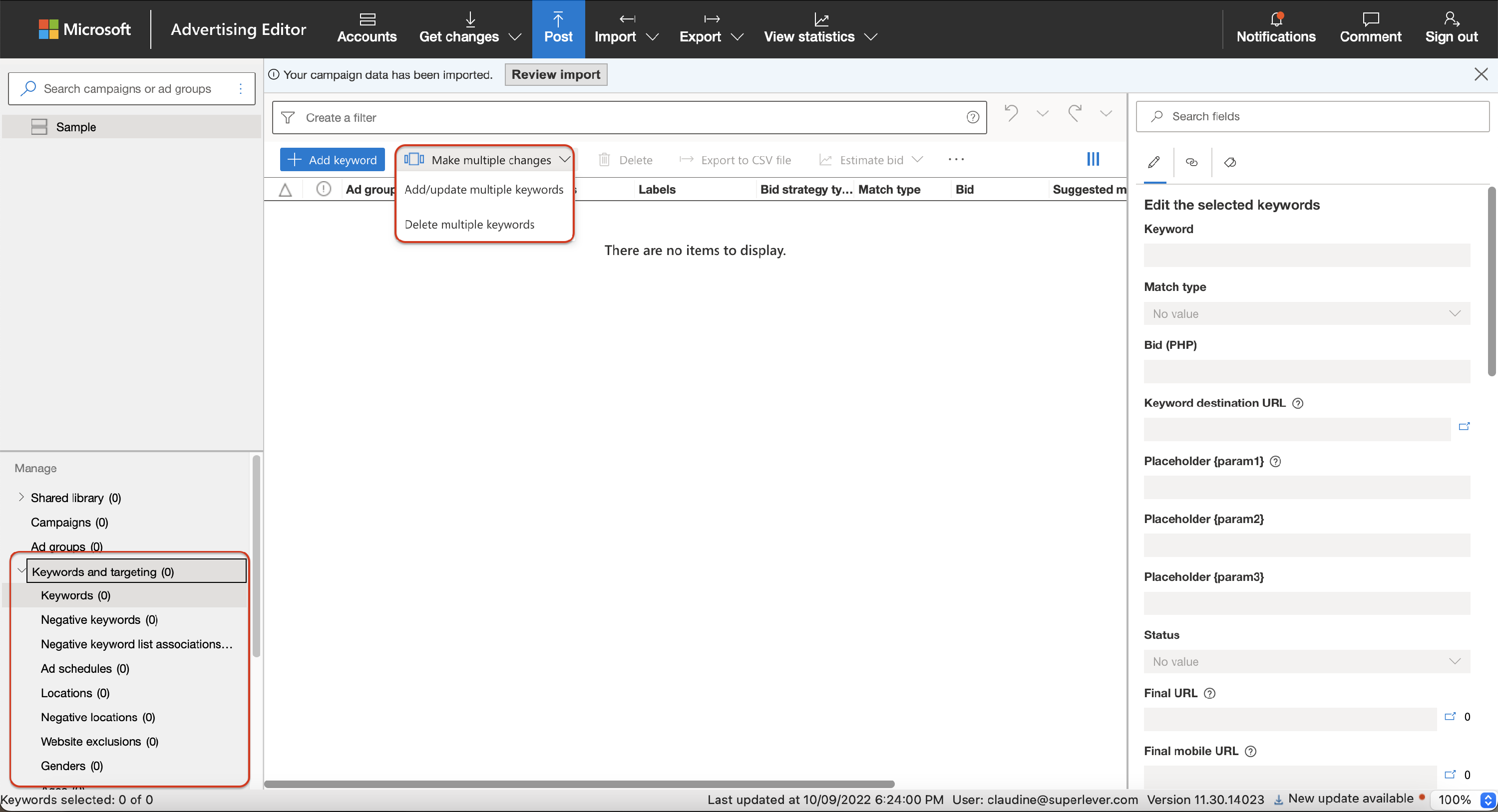Expand the Shared library tree node
The image size is (1498, 812).
[x=21, y=497]
